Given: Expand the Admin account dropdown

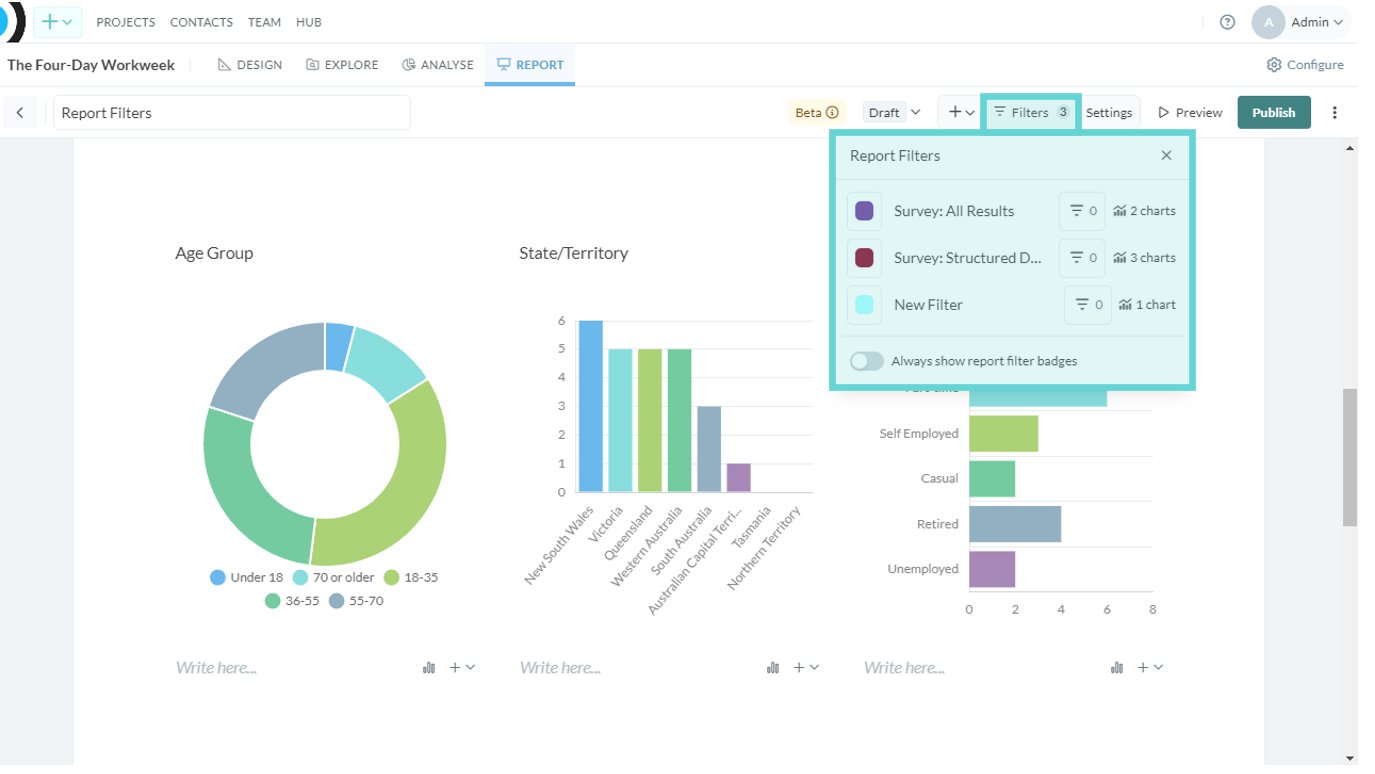Looking at the screenshot, I should point(1317,22).
